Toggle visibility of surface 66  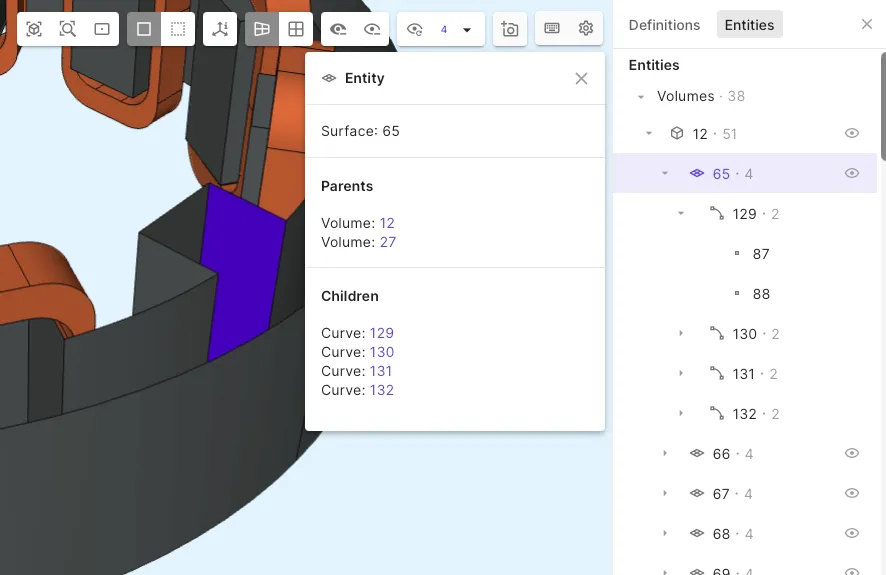pos(852,453)
